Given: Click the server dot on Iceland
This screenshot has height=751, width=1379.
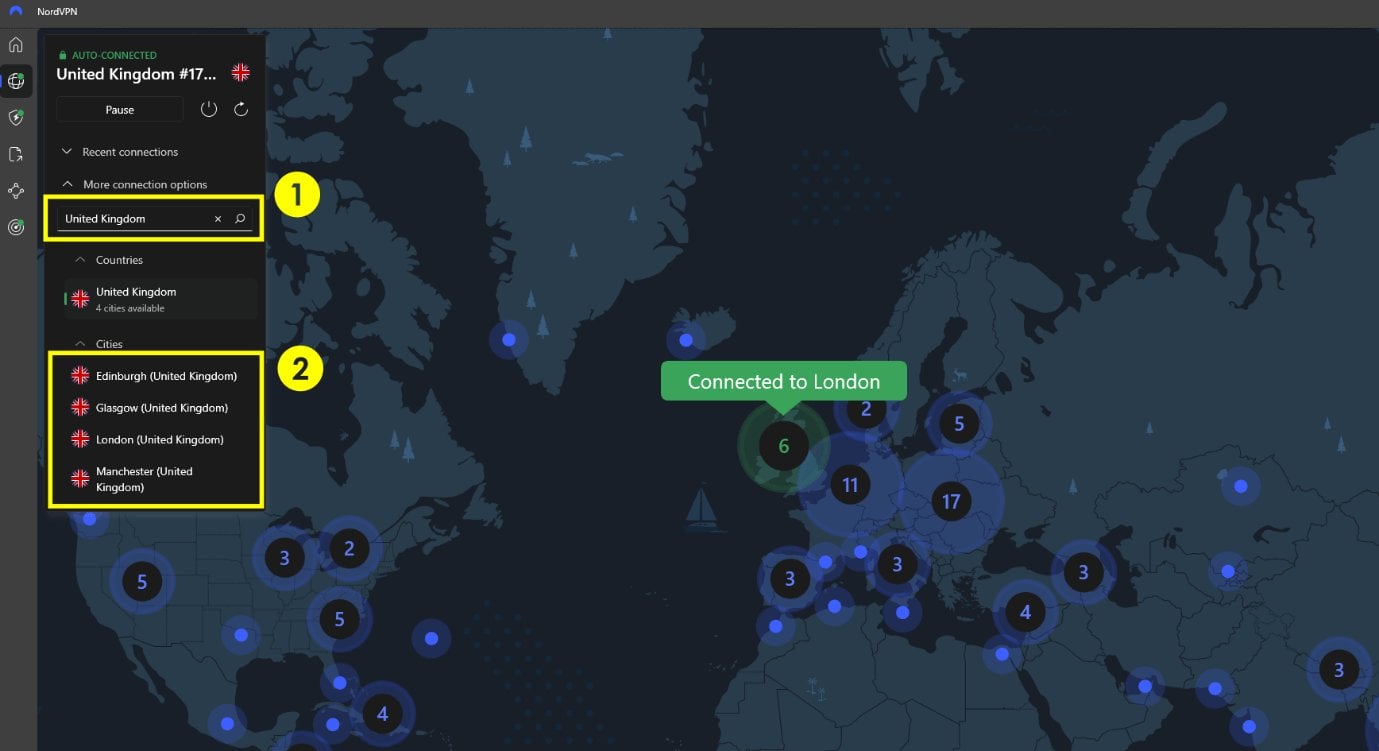Looking at the screenshot, I should click(686, 340).
